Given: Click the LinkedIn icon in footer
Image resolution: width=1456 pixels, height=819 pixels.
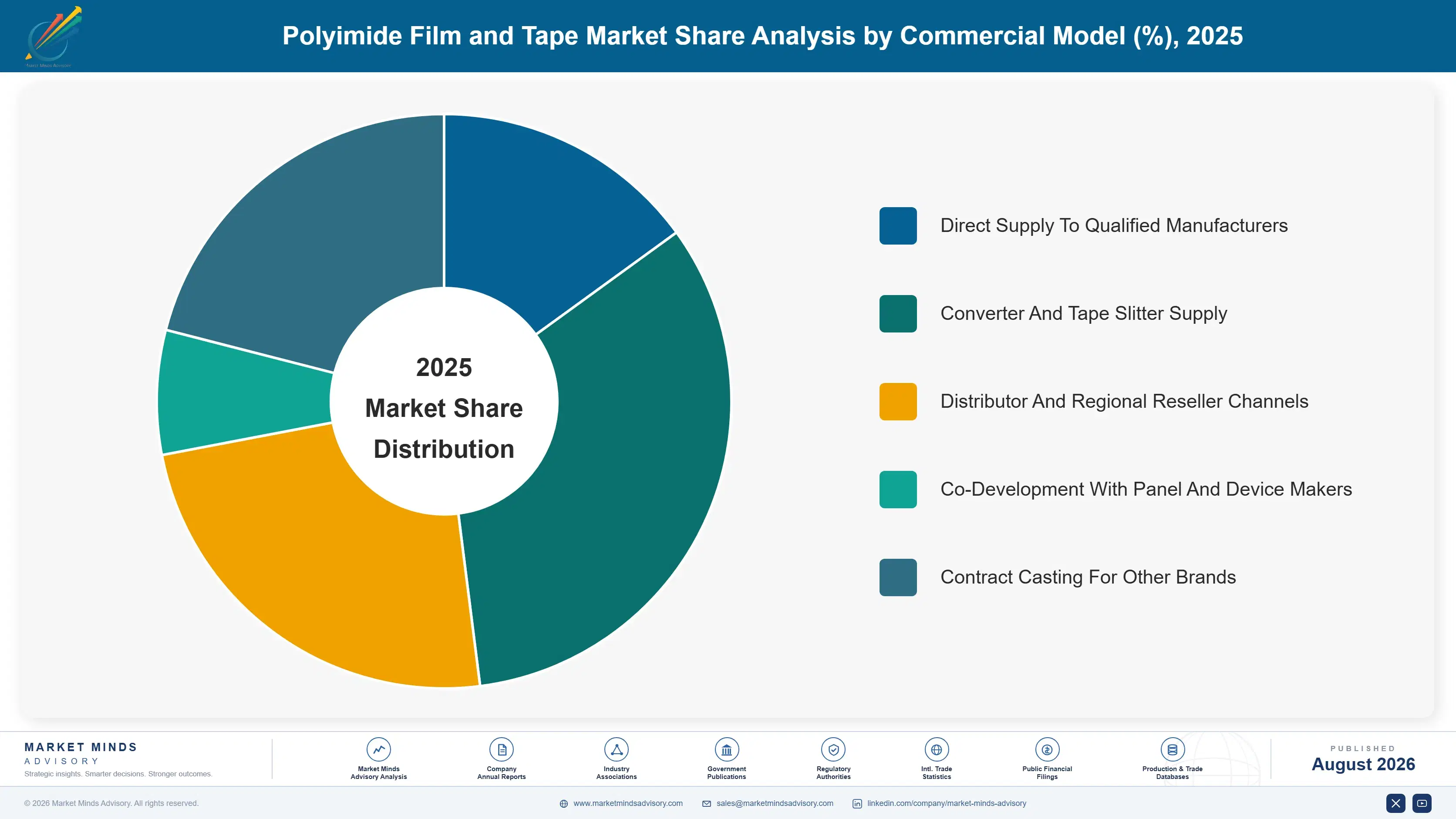Looking at the screenshot, I should 857,804.
